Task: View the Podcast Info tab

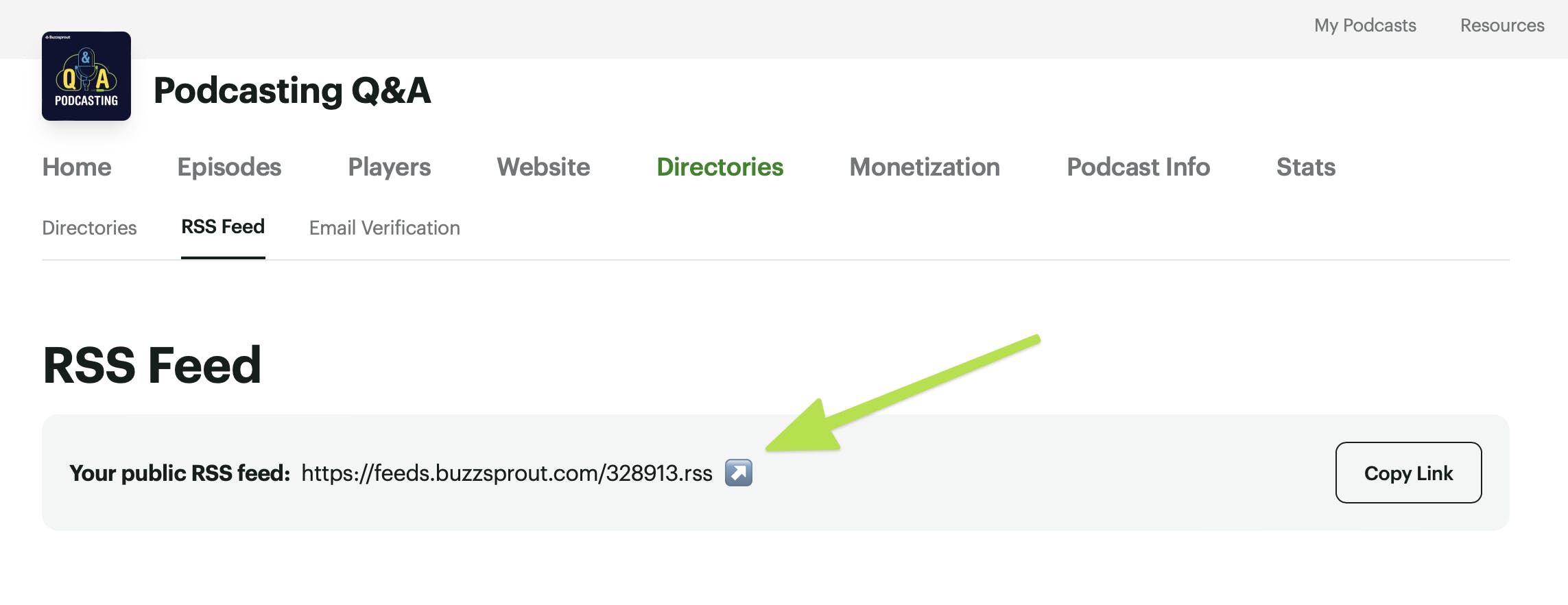Action: 1138,167
